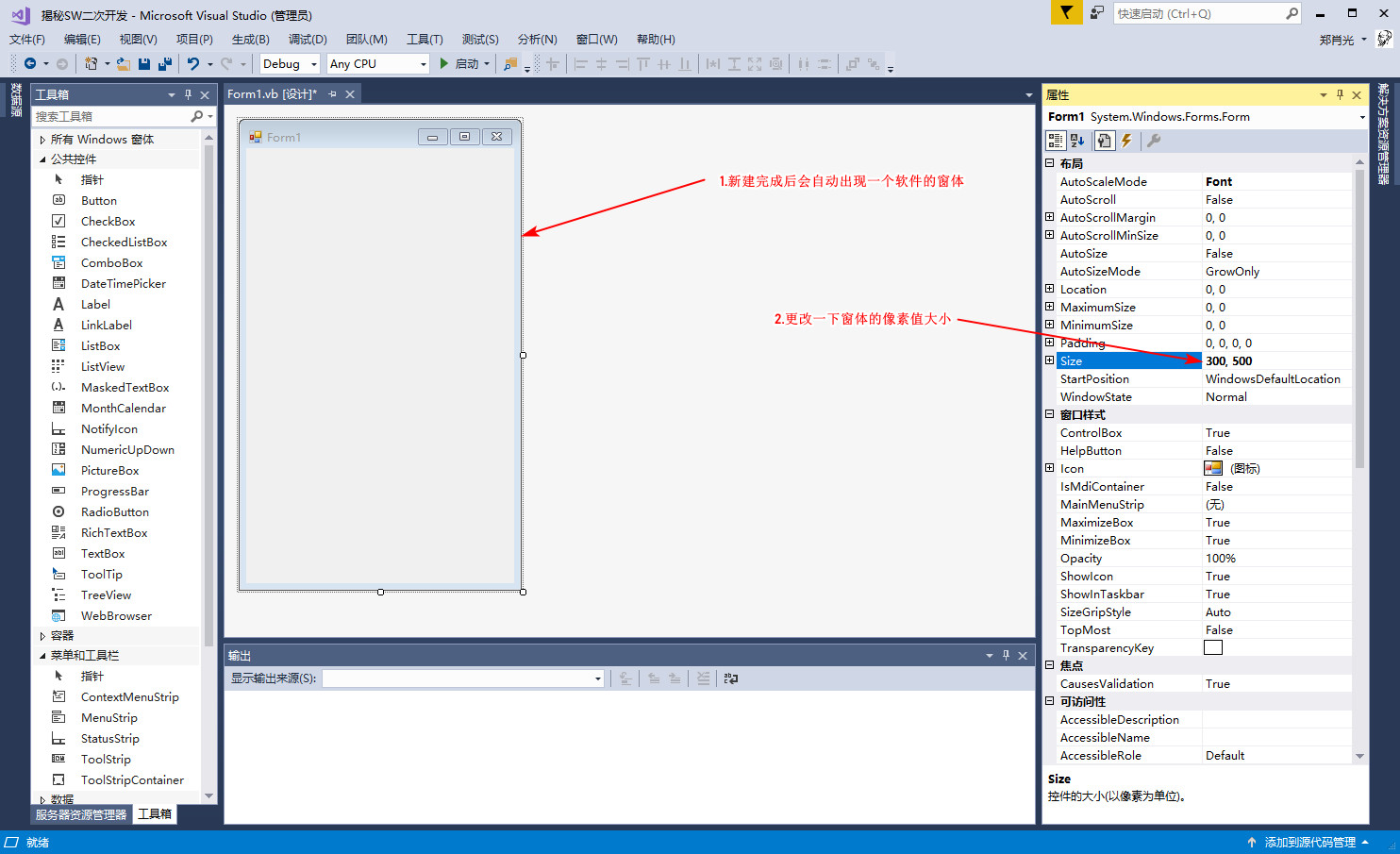Click the 解决方案资源管理器 side tab
Image resolution: width=1400 pixels, height=854 pixels.
coord(1383,133)
